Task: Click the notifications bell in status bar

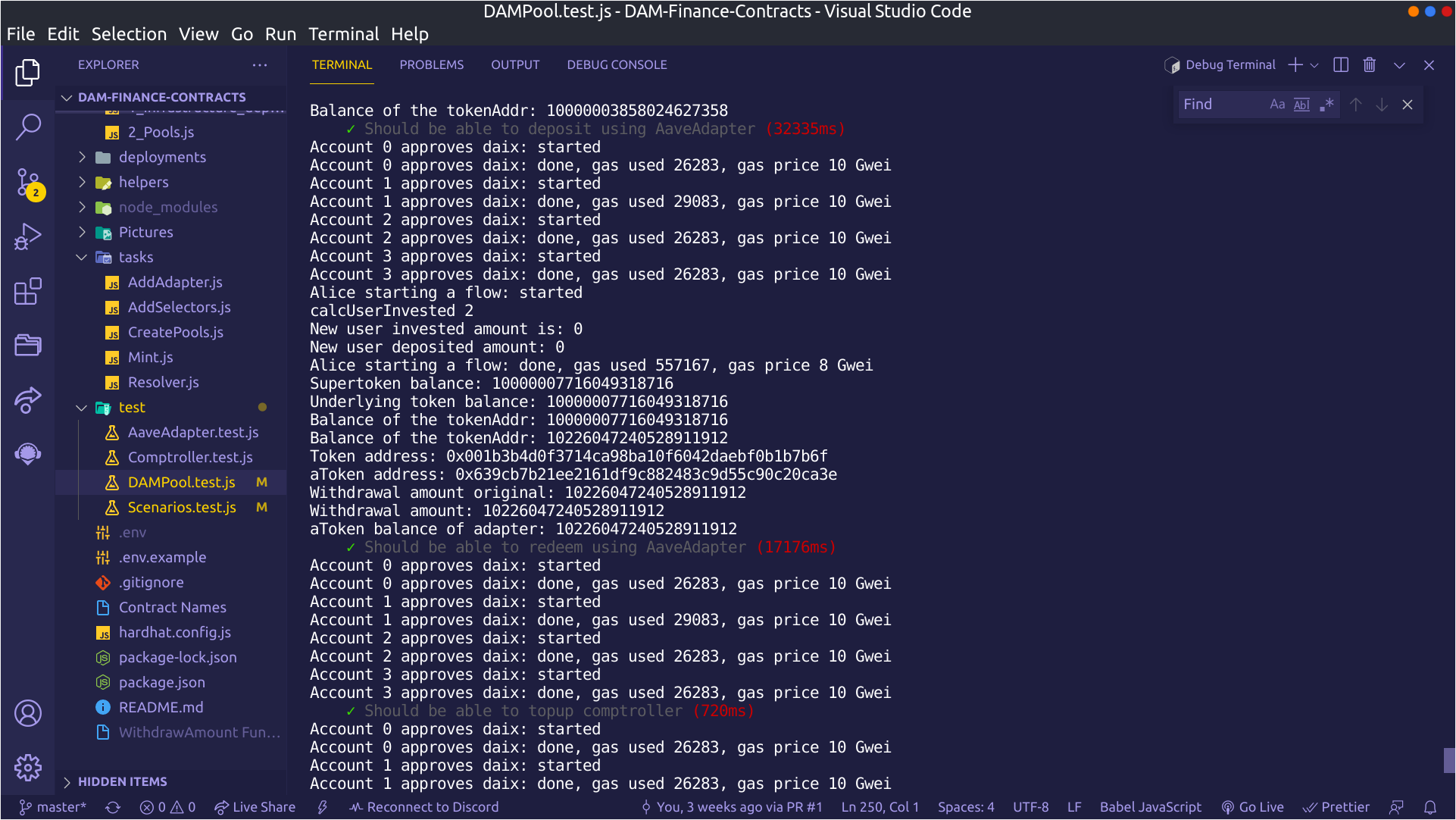Action: click(1429, 807)
